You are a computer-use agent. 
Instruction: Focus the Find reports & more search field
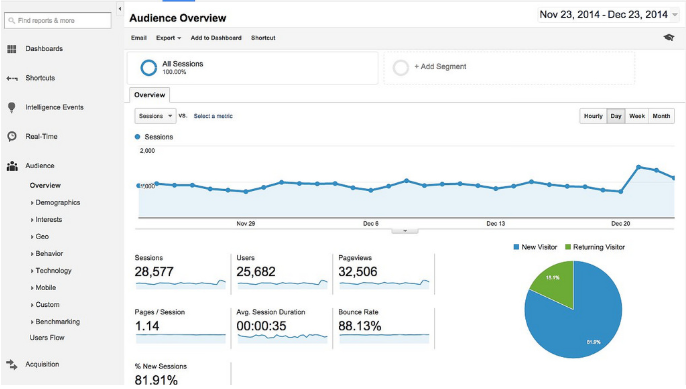58,21
